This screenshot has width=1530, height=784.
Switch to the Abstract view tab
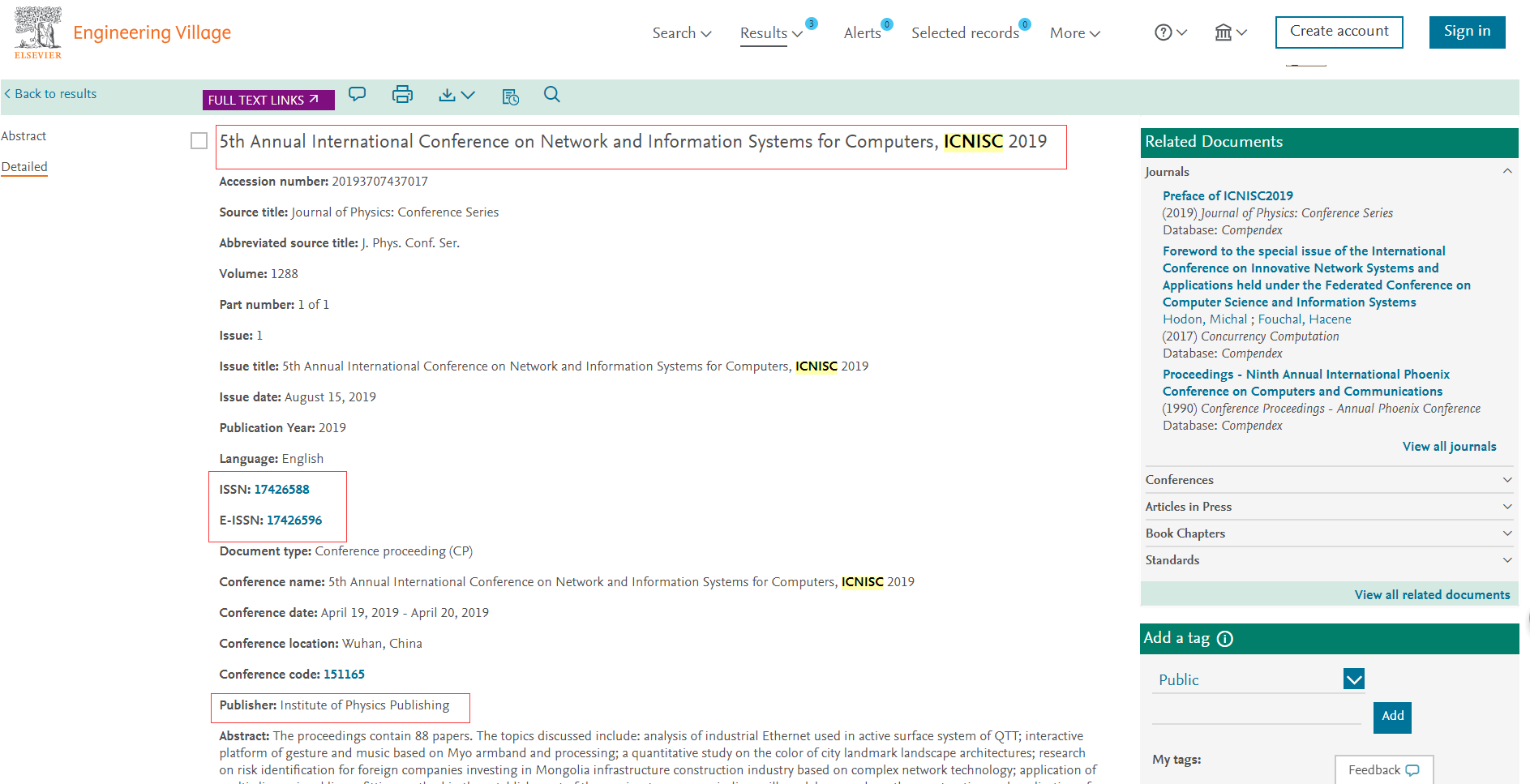pyautogui.click(x=24, y=136)
